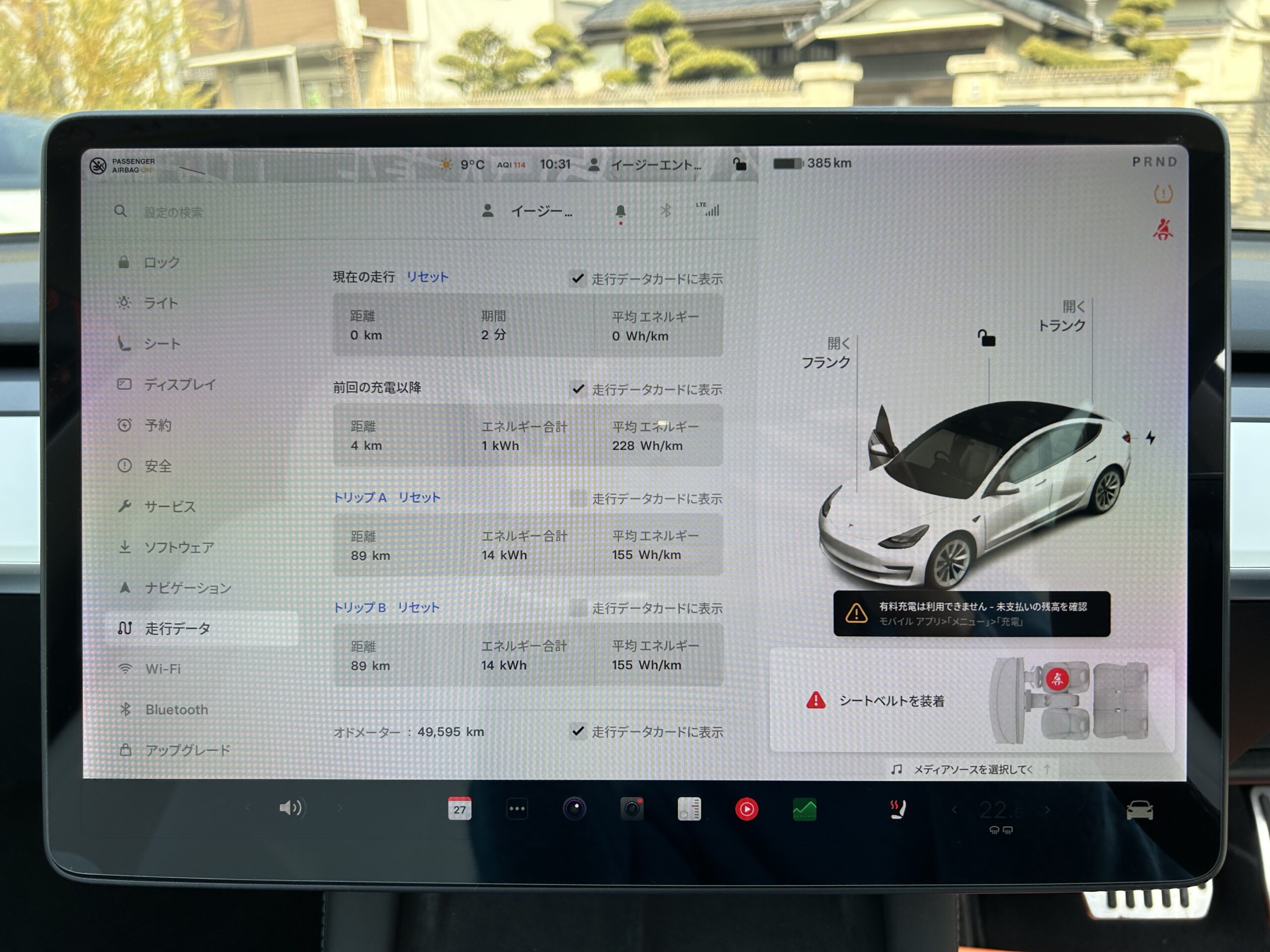Open the driver profile in settings header
This screenshot has width=1270, height=952.
point(526,211)
